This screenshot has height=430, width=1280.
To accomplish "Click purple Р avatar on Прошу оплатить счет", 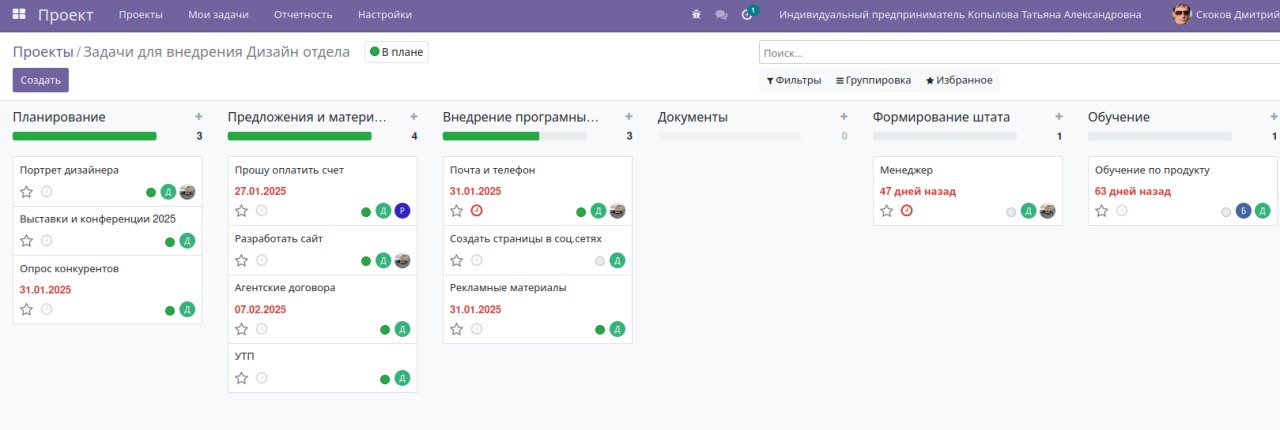I will (x=402, y=211).
